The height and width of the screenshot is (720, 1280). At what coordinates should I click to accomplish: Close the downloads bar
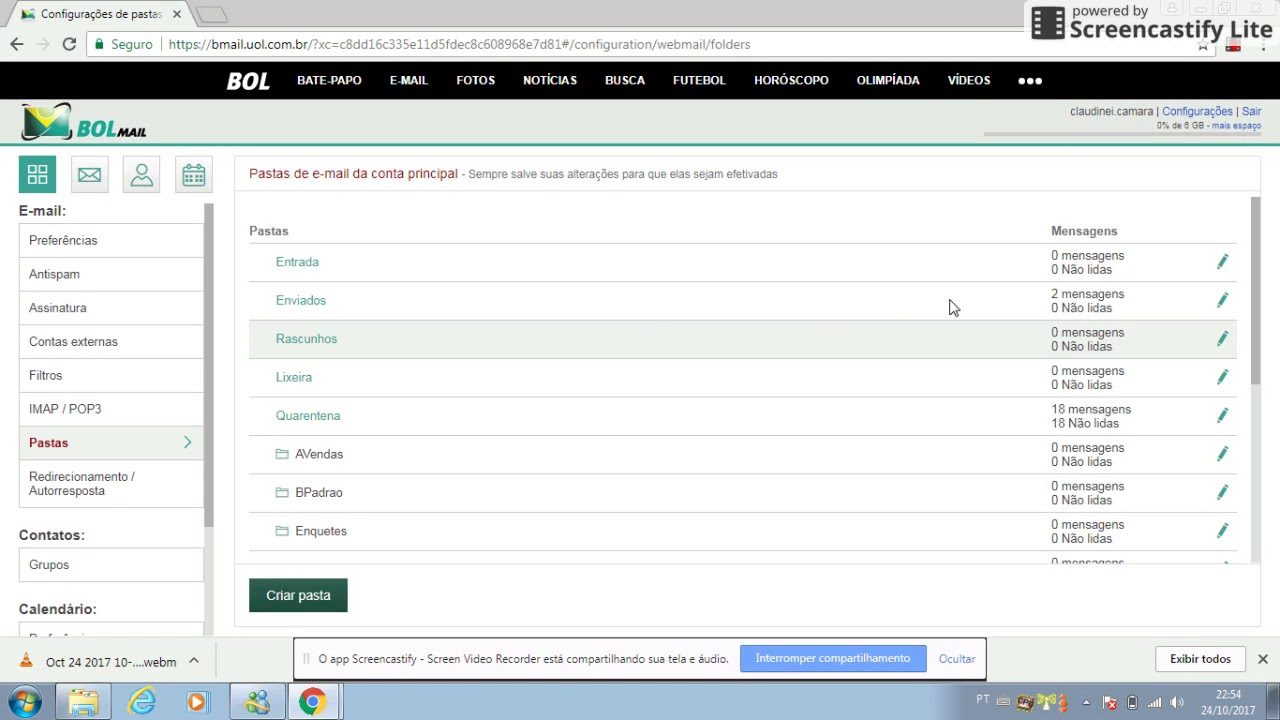1262,659
